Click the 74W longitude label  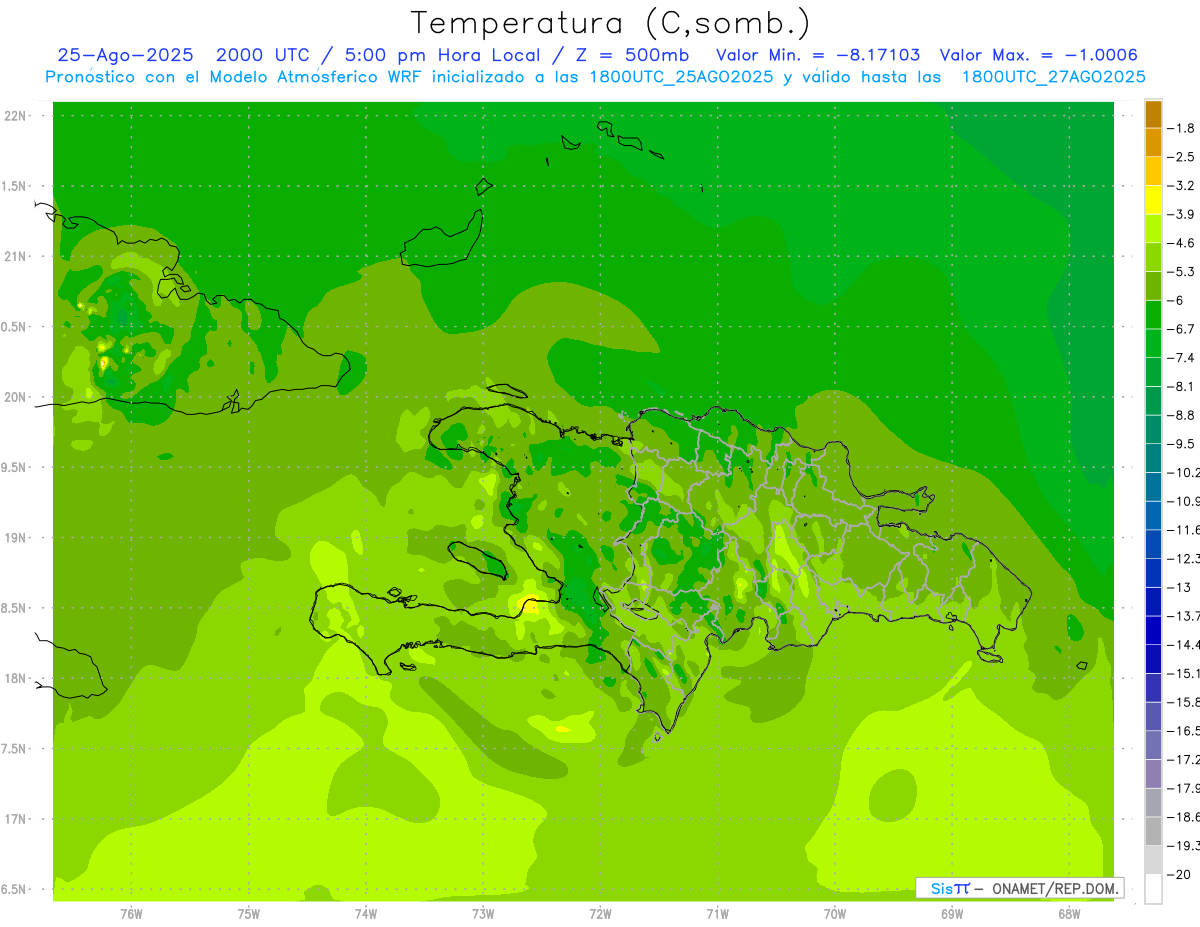point(366,914)
